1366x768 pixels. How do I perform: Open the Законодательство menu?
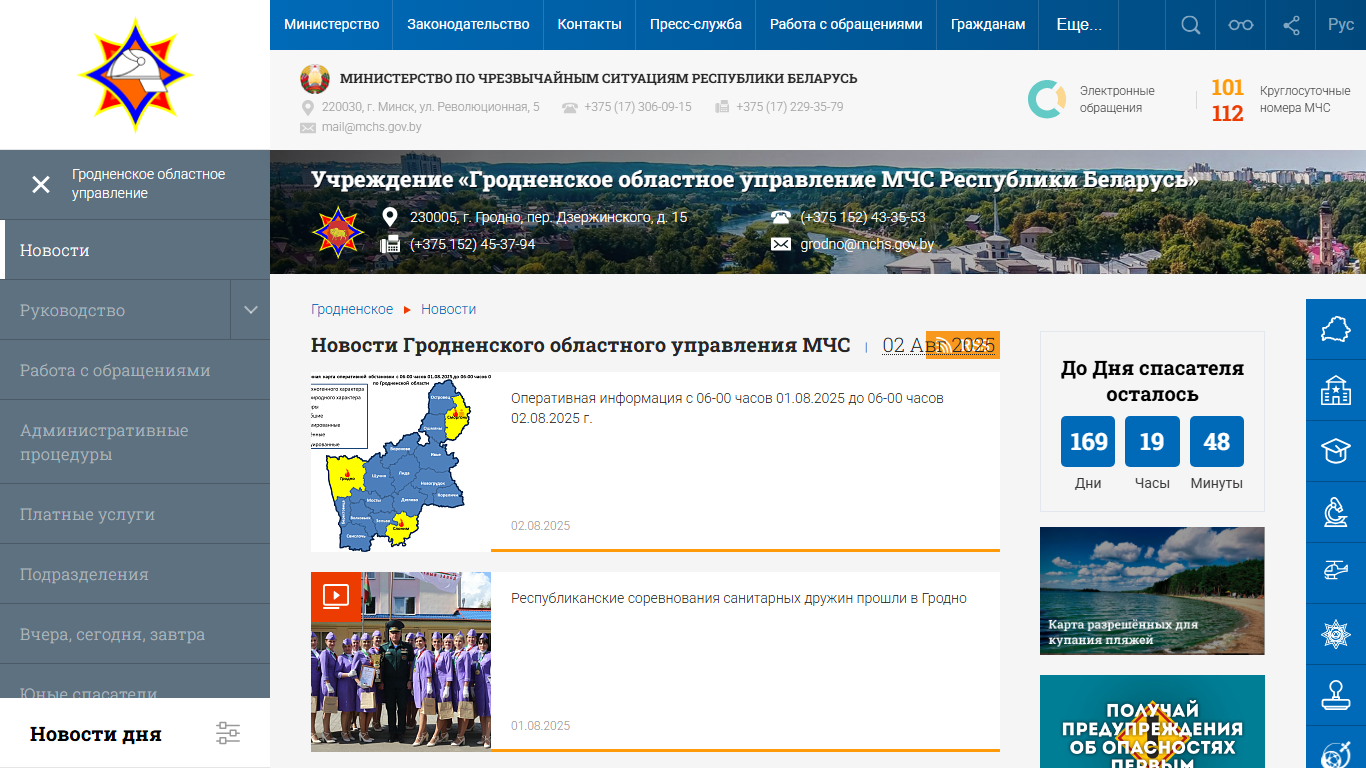[468, 25]
